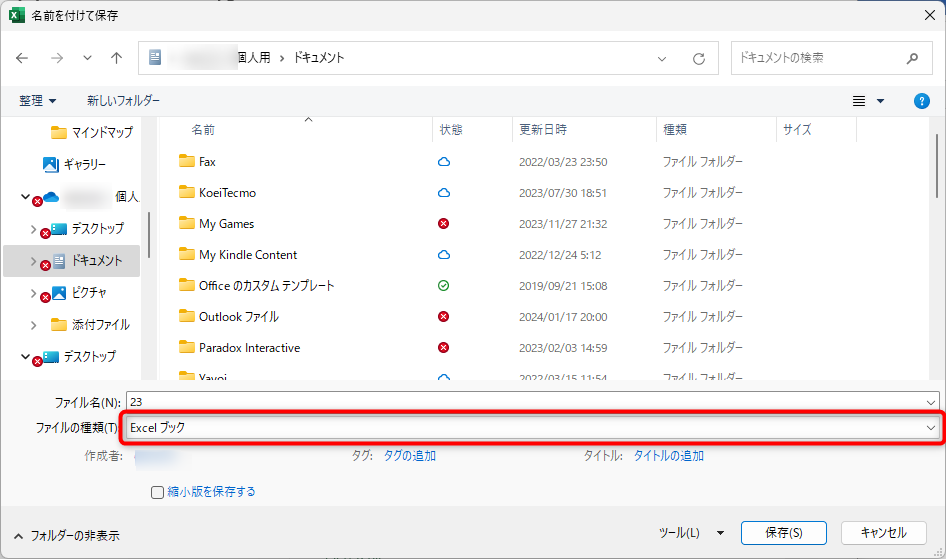Viewport: 946px width, 559px height.
Task: Click ドキュメント segment in address breadcrumb
Action: click(x=319, y=58)
